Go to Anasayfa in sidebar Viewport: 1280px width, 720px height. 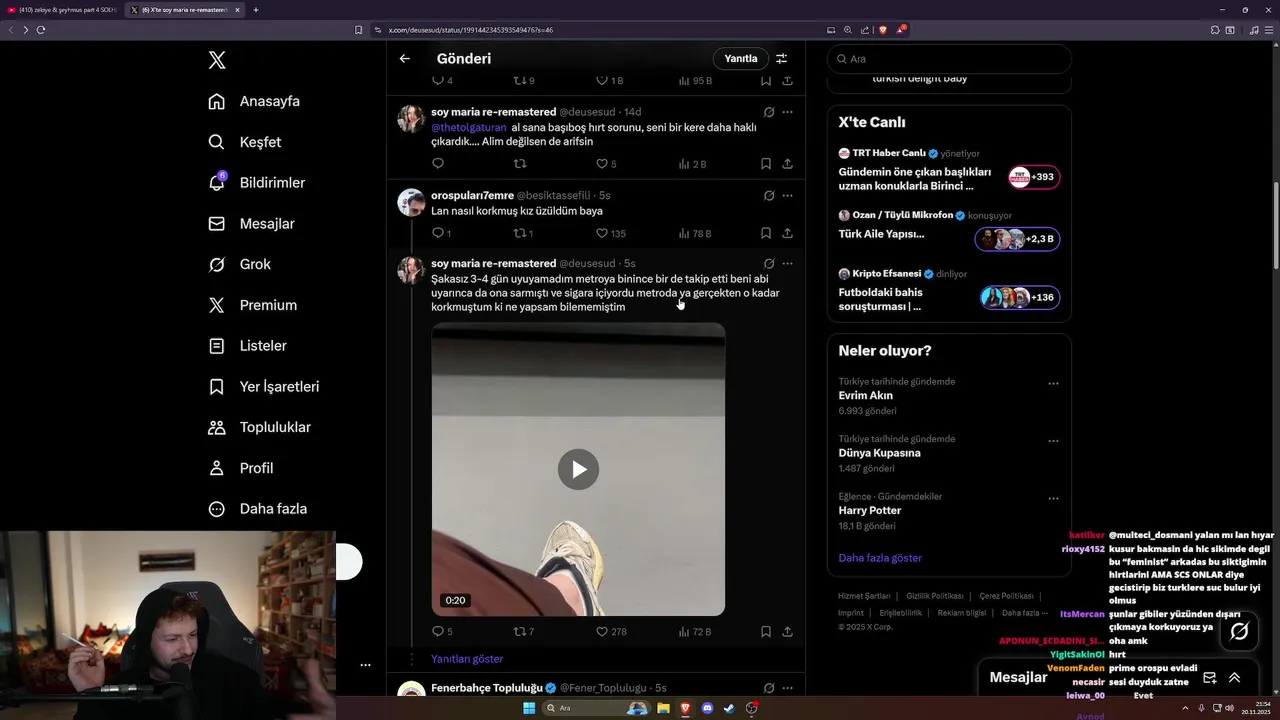pos(254,101)
